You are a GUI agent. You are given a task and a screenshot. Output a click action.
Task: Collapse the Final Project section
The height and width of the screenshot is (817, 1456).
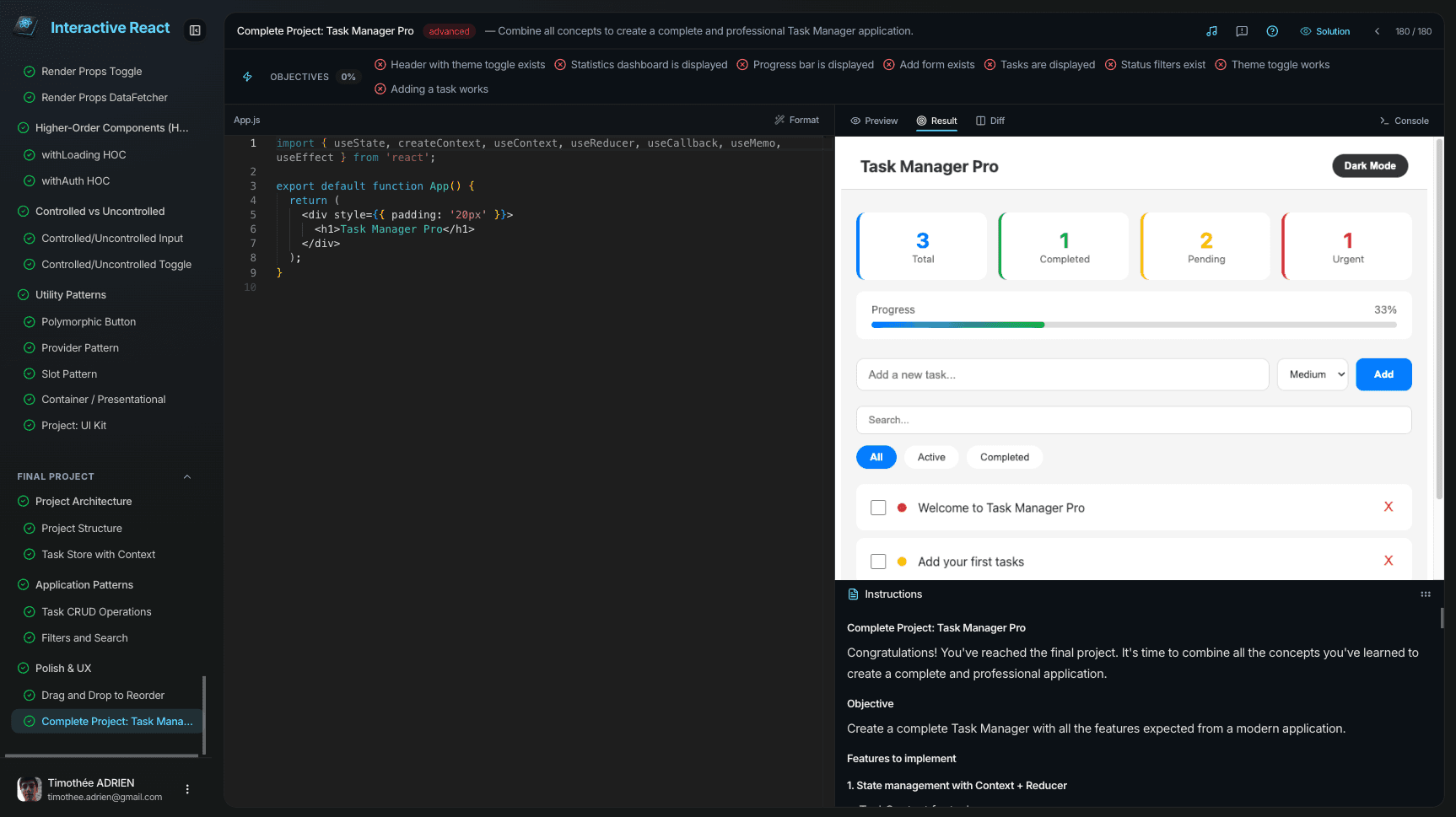[x=186, y=476]
